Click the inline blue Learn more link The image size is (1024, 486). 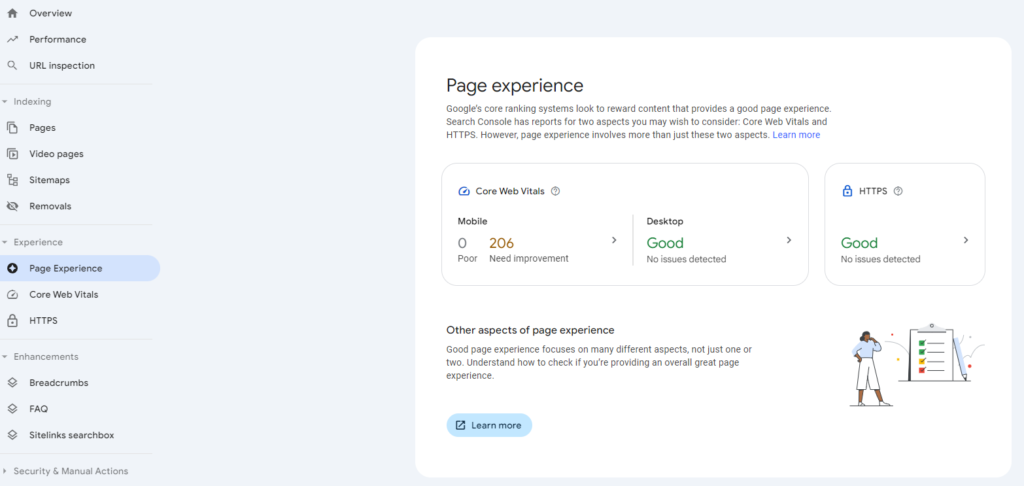pyautogui.click(x=796, y=135)
